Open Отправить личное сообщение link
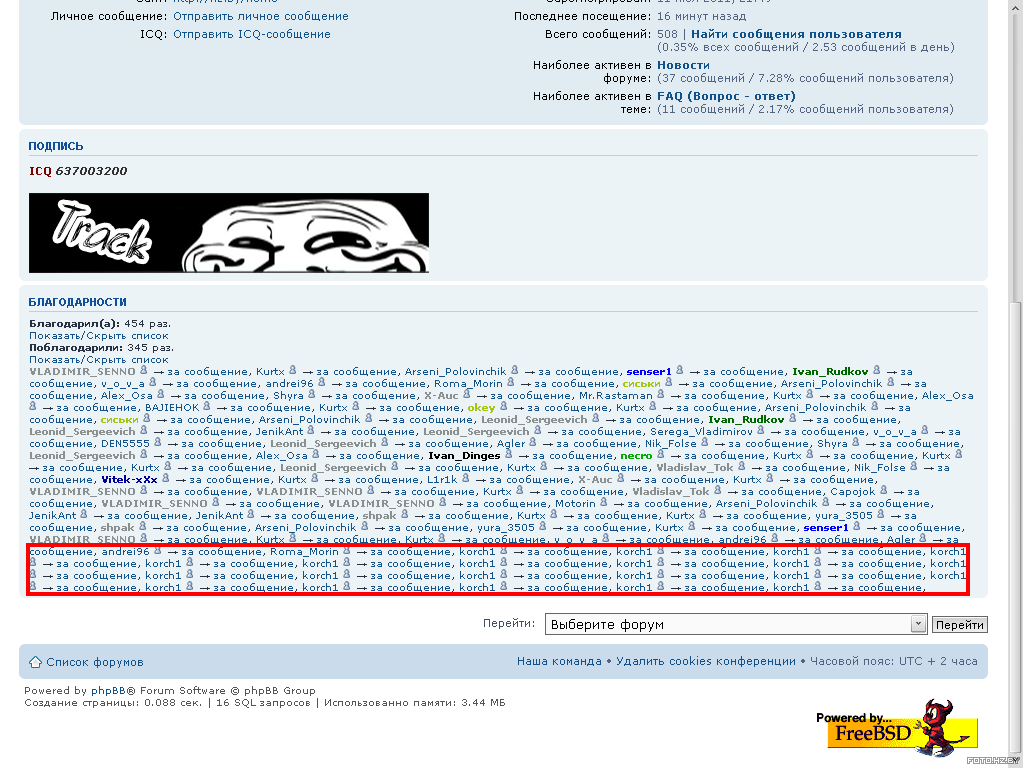The width and height of the screenshot is (1024, 768). point(261,16)
